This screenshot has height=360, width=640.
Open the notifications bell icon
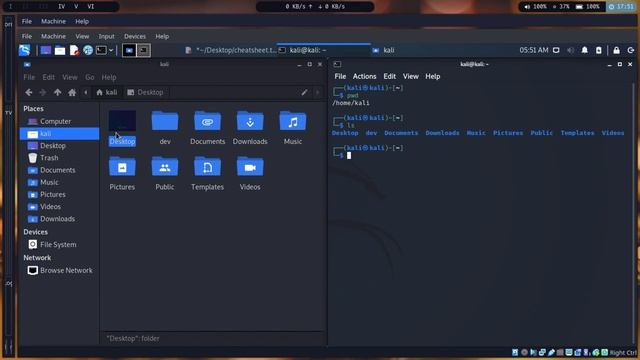click(x=584, y=50)
